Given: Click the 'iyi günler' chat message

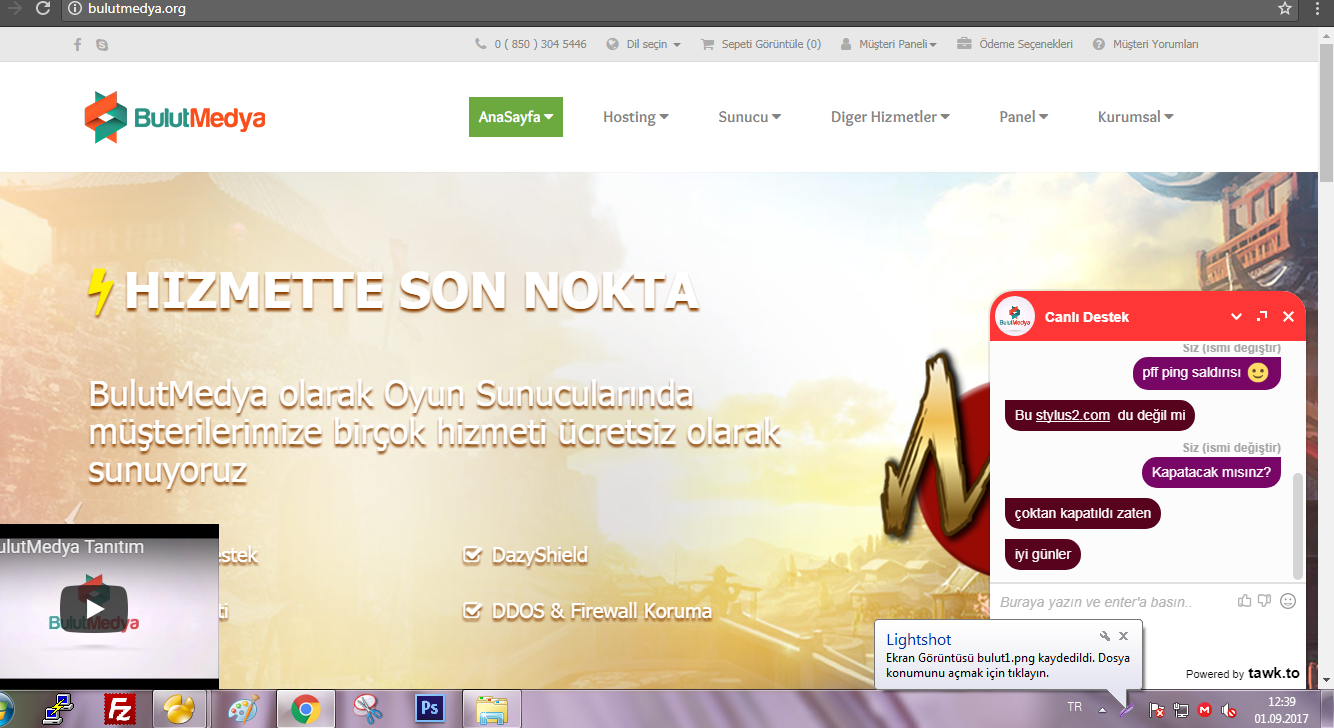Looking at the screenshot, I should pos(1043,554).
